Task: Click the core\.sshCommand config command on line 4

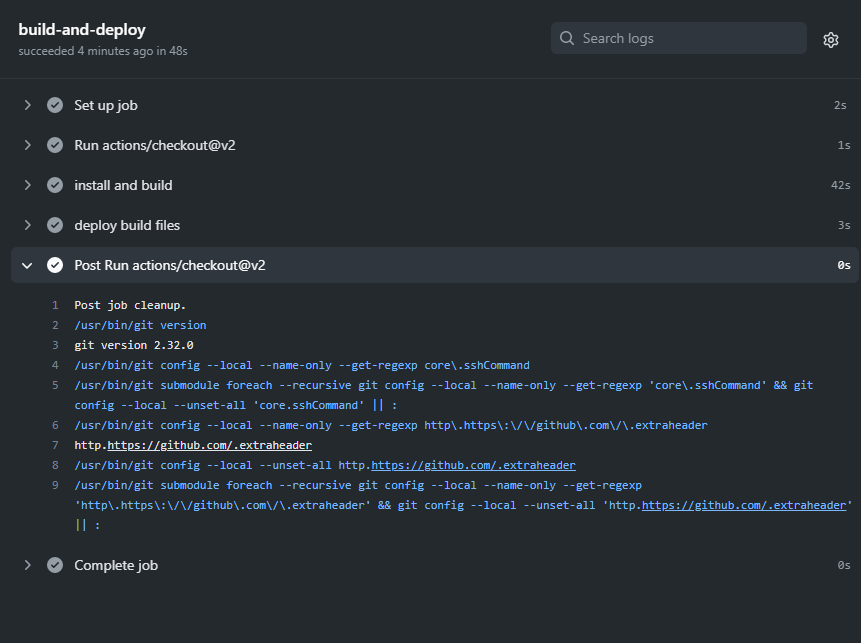Action: click(x=302, y=365)
